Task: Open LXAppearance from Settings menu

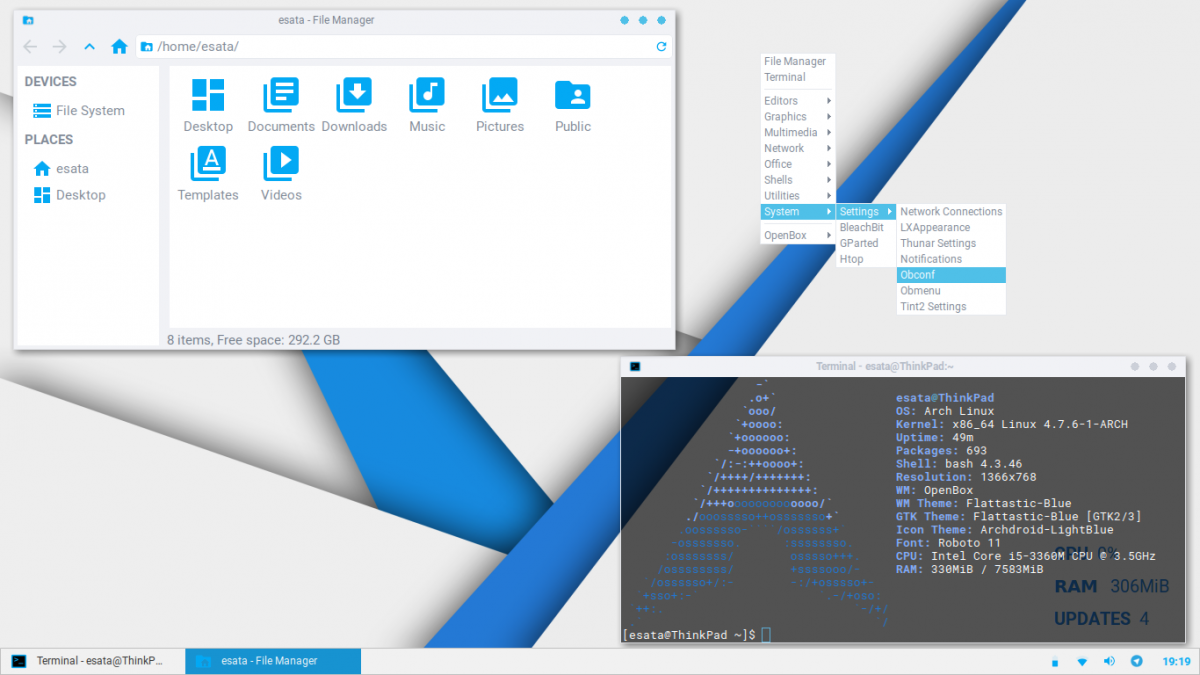Action: (951, 228)
